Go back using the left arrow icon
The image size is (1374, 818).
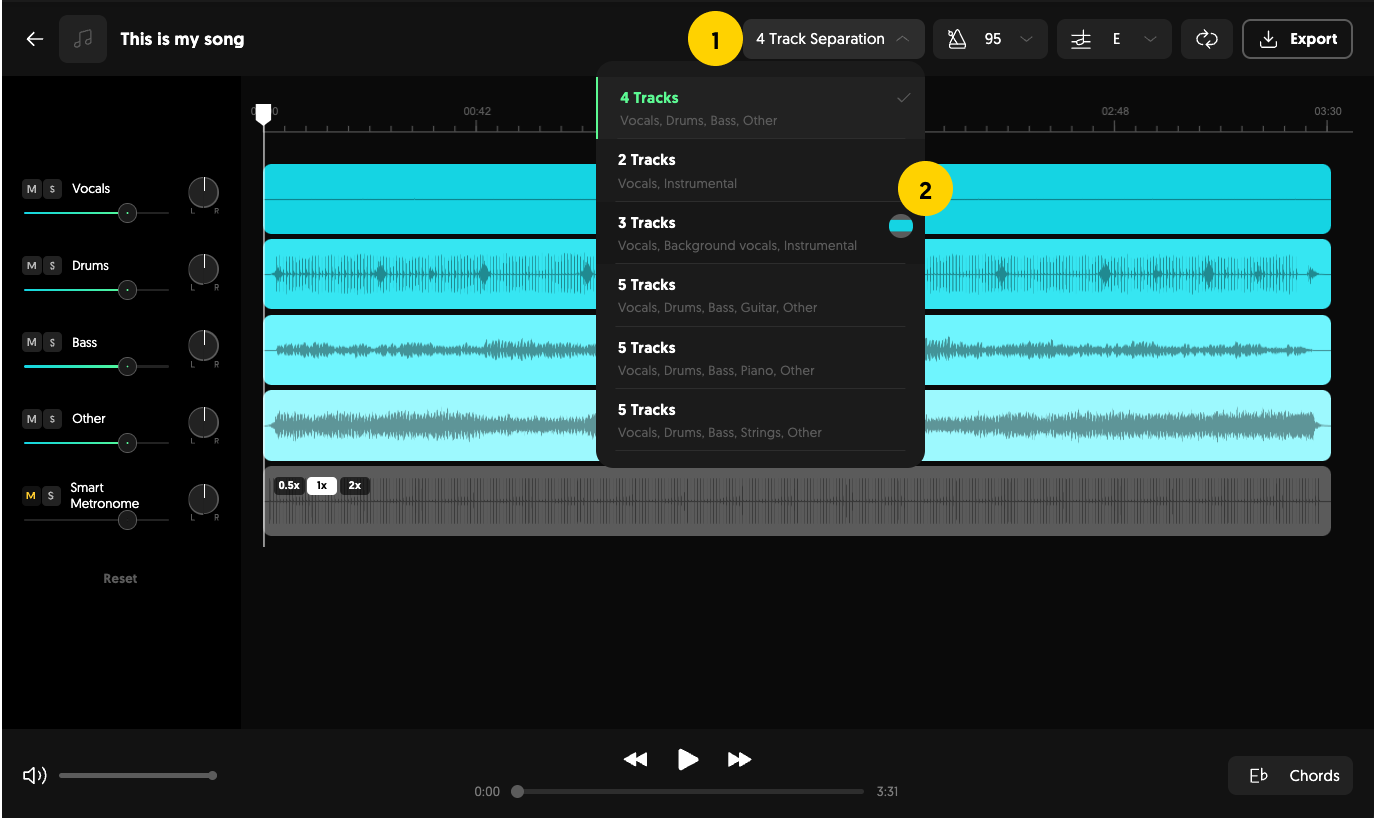click(35, 39)
